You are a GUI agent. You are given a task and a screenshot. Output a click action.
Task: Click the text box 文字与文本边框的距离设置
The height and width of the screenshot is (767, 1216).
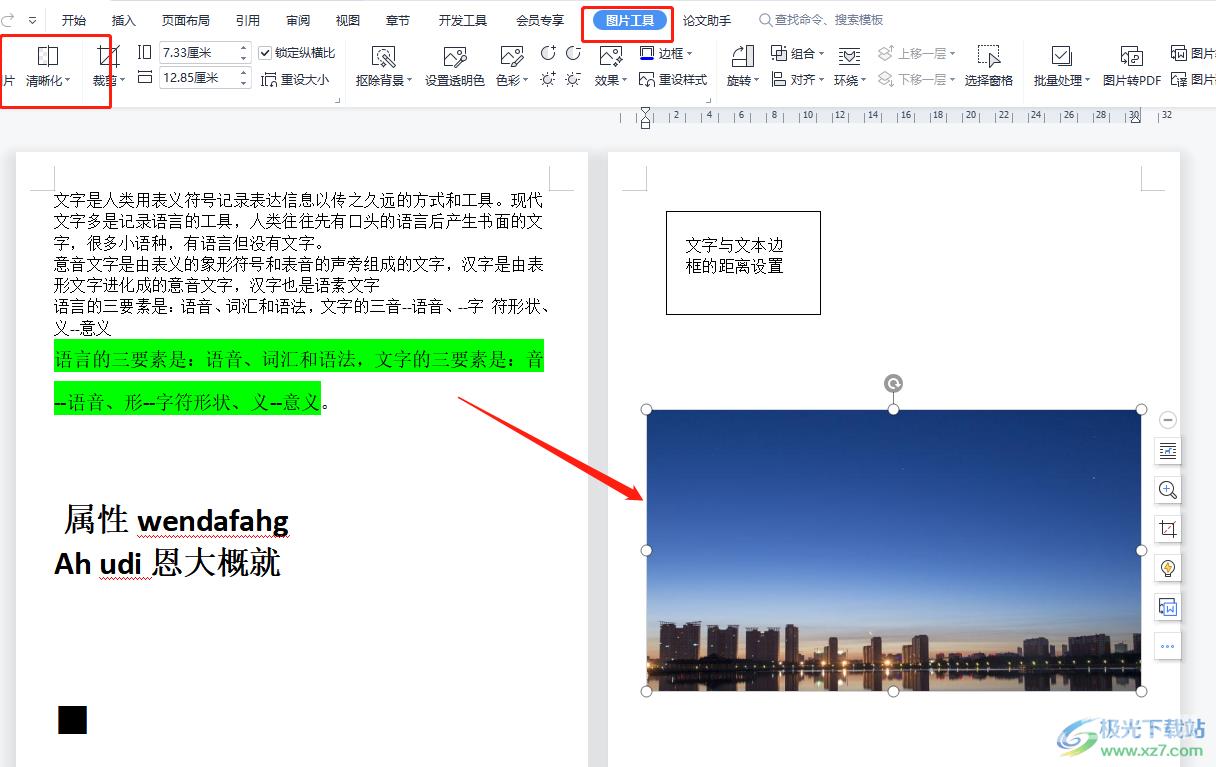click(743, 263)
